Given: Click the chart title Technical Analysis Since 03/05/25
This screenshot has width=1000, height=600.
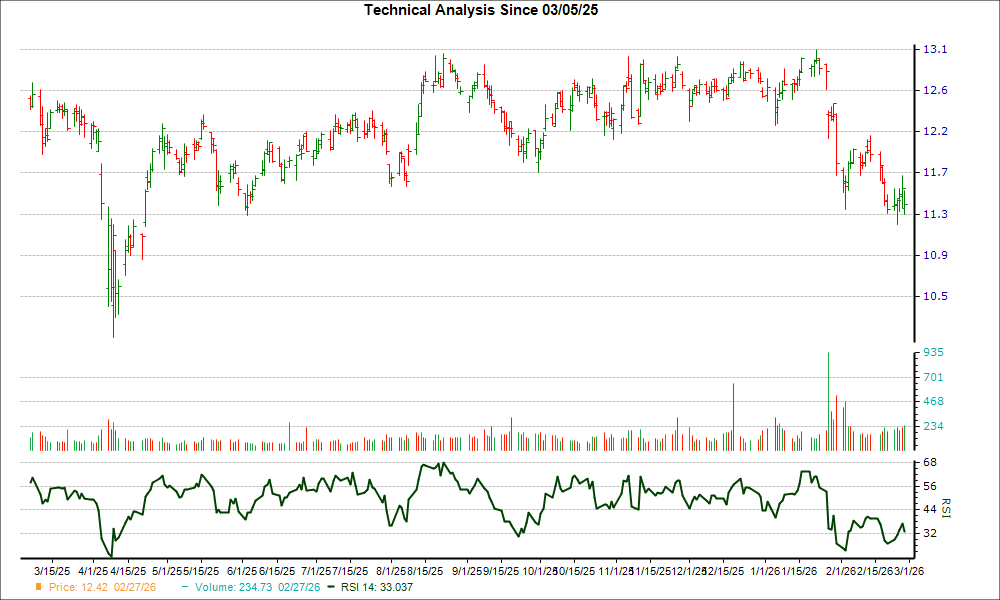Looking at the screenshot, I should tap(481, 10).
